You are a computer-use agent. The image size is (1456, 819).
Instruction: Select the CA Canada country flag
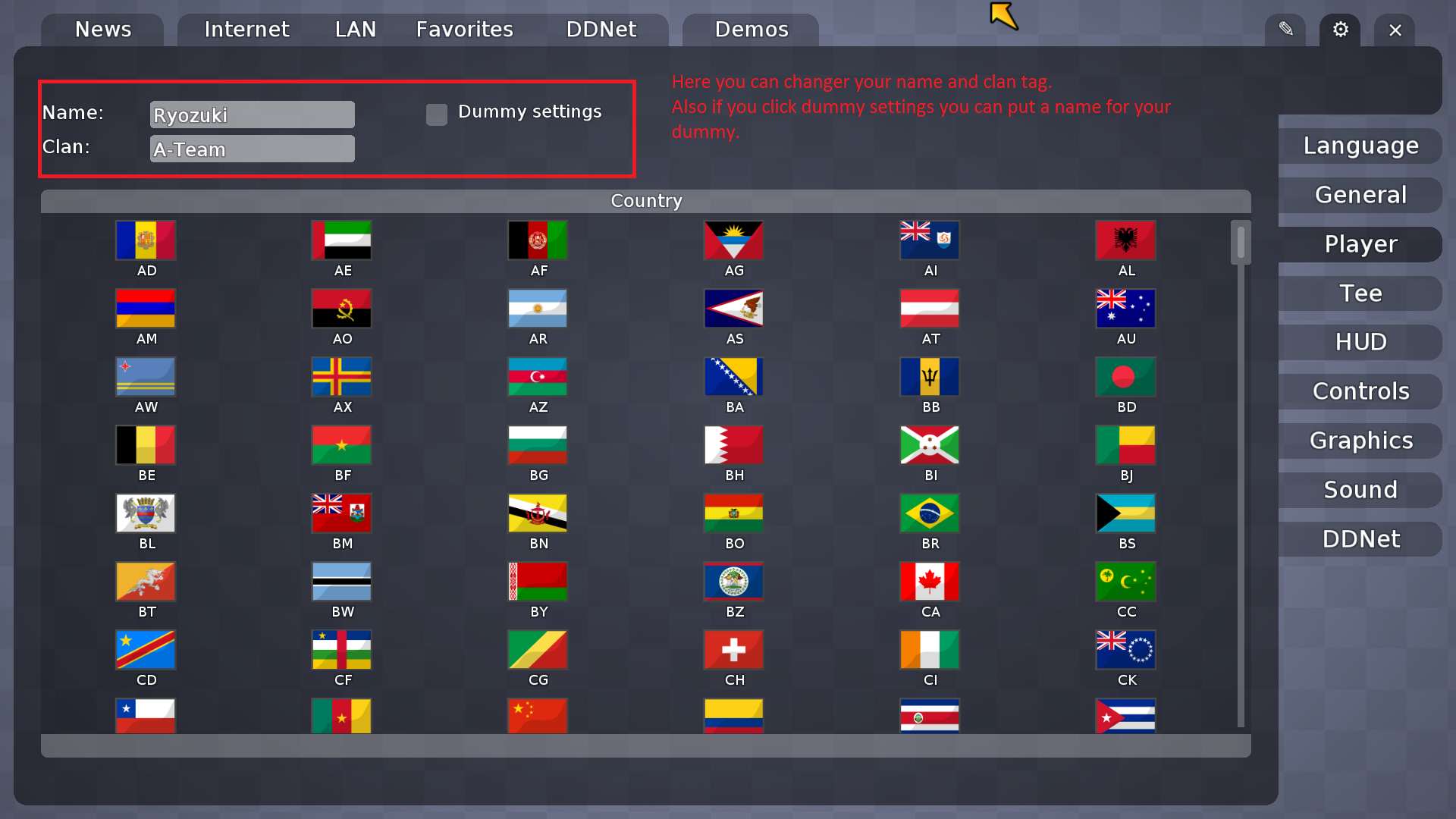point(929,581)
